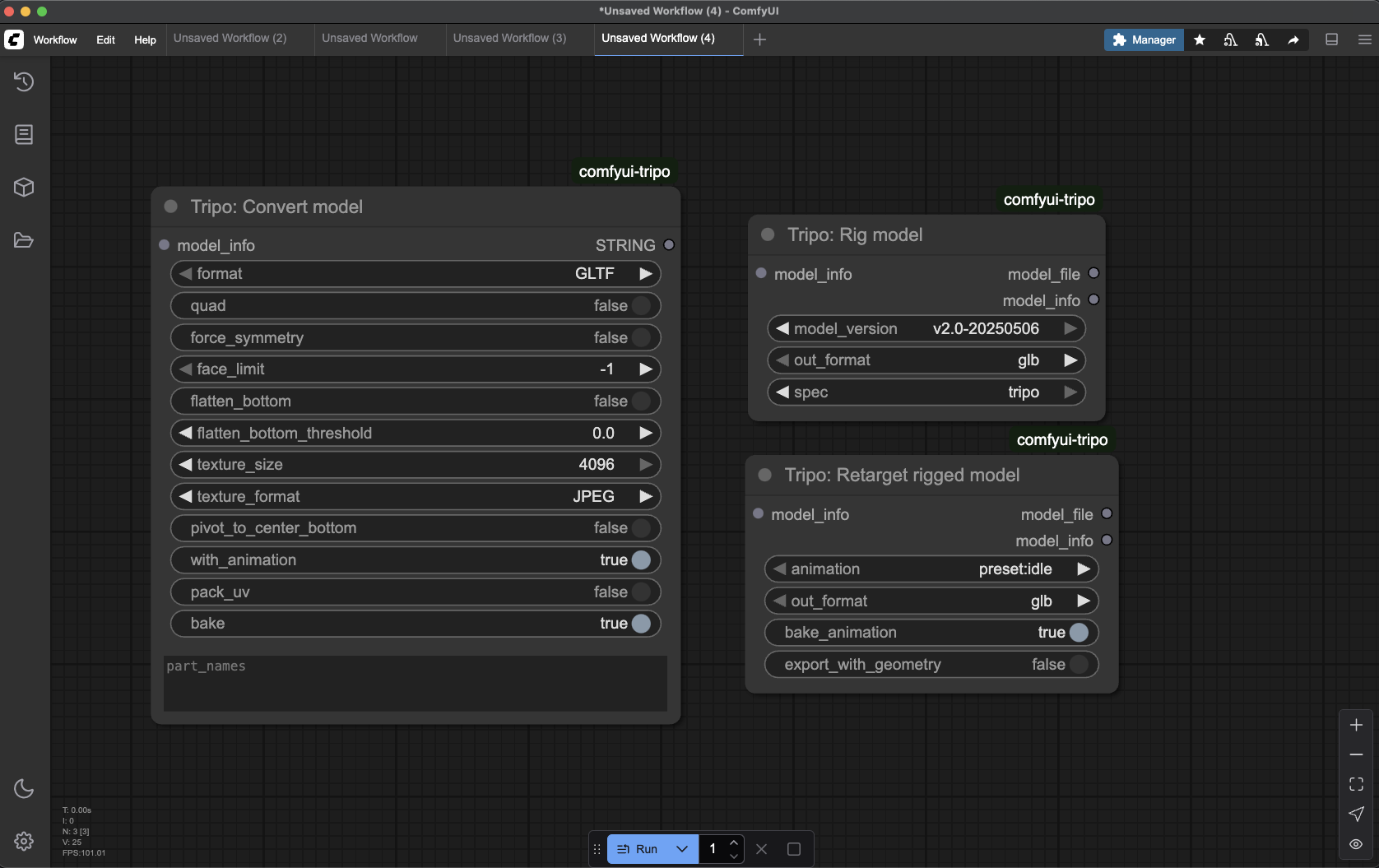Open settings gear icon
The width and height of the screenshot is (1379, 868).
24,841
